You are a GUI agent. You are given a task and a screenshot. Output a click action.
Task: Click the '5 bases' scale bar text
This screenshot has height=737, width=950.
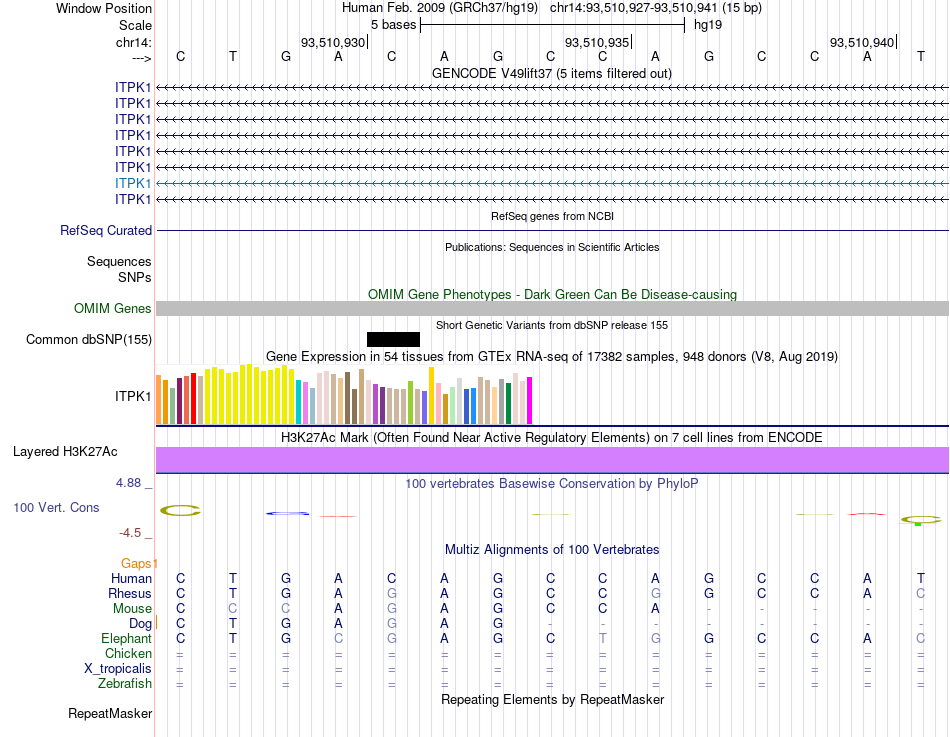tap(394, 25)
